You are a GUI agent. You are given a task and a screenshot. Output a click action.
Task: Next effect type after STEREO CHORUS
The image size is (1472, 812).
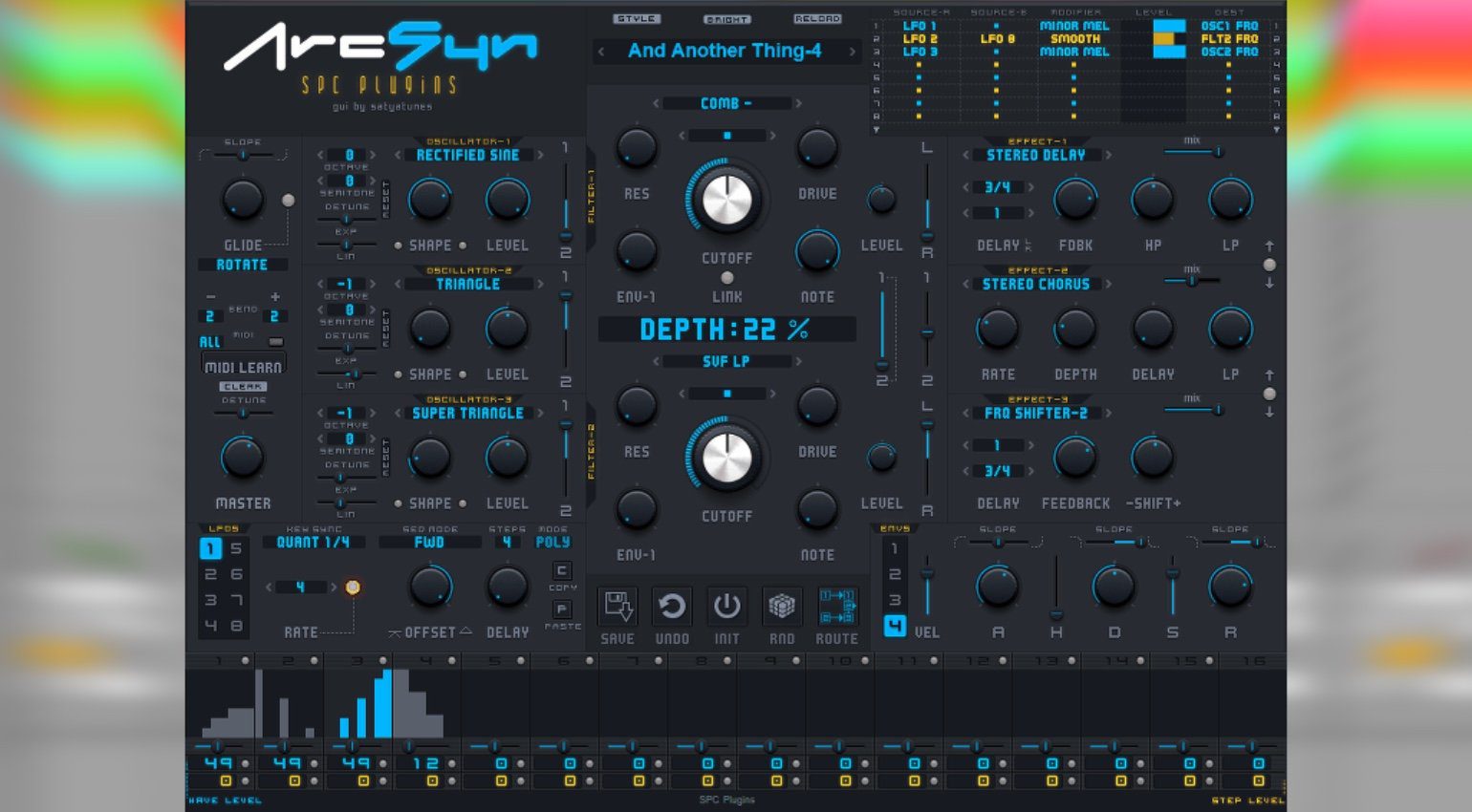(x=1108, y=284)
